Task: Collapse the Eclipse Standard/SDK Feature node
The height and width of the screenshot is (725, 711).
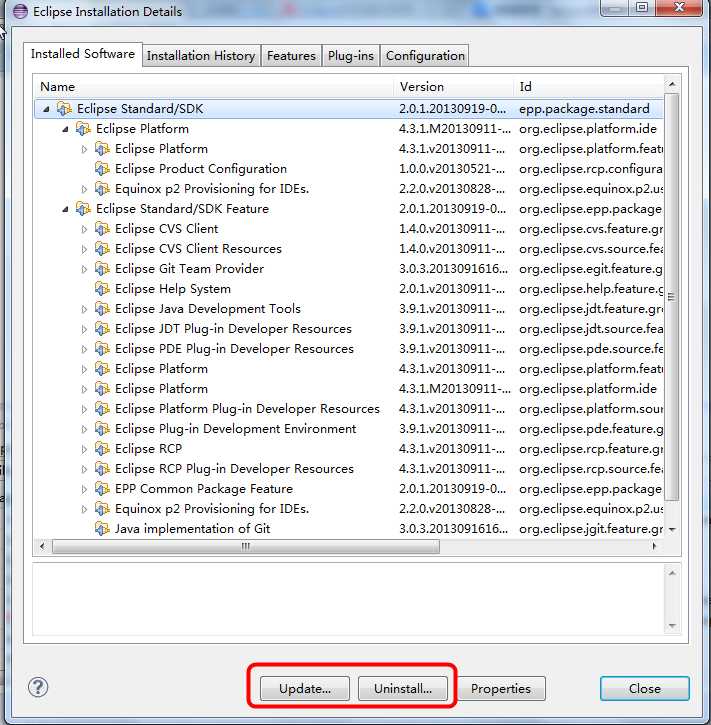Action: (65, 209)
